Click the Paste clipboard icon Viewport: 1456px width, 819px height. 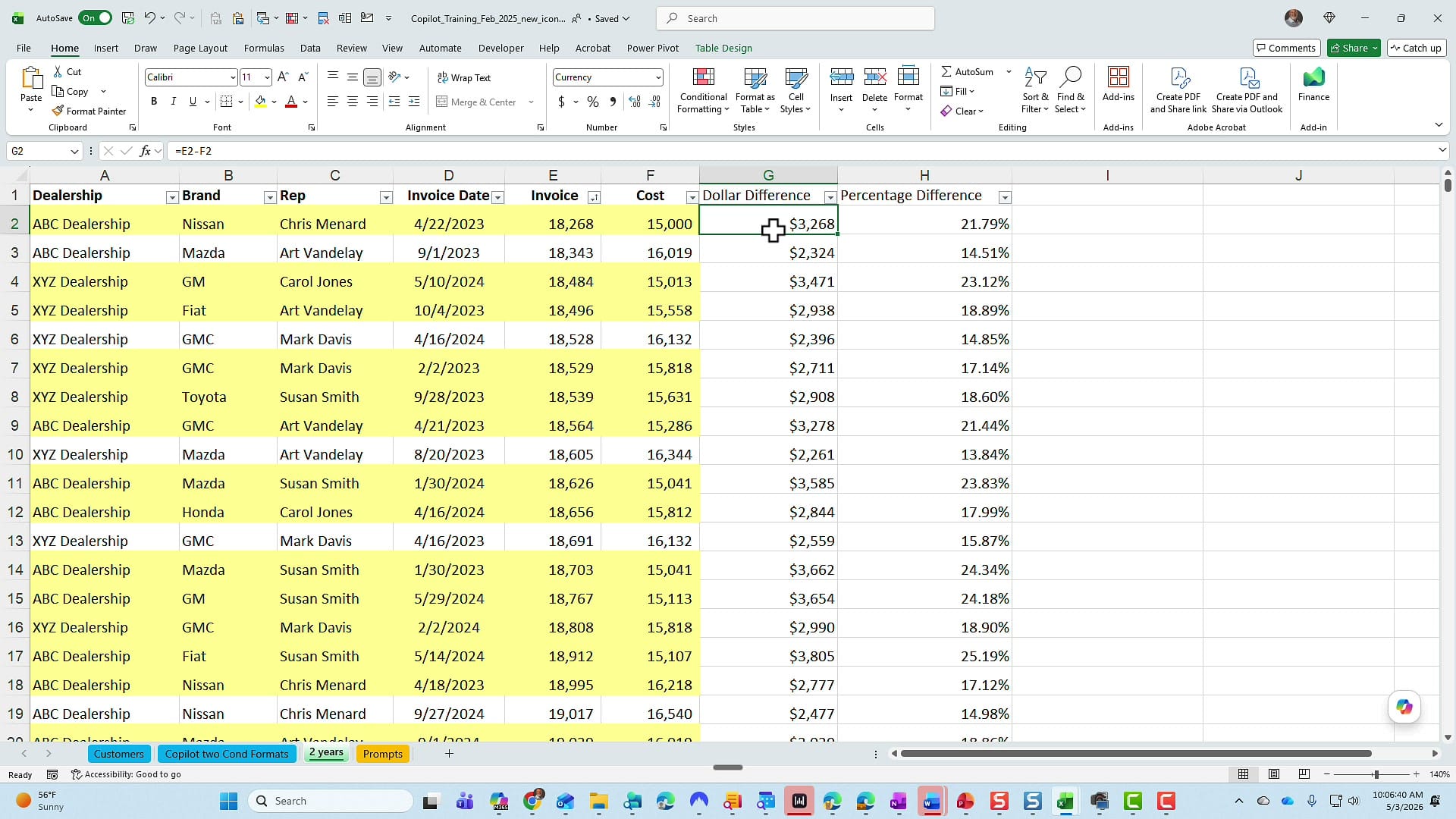pyautogui.click(x=31, y=78)
